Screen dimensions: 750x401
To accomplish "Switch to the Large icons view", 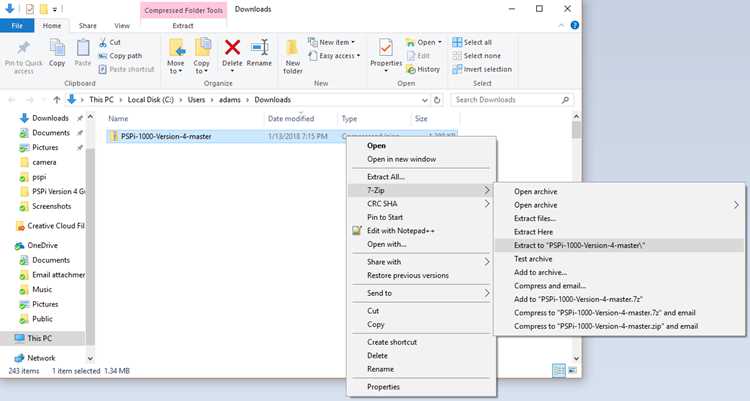I will pyautogui.click(x=572, y=370).
